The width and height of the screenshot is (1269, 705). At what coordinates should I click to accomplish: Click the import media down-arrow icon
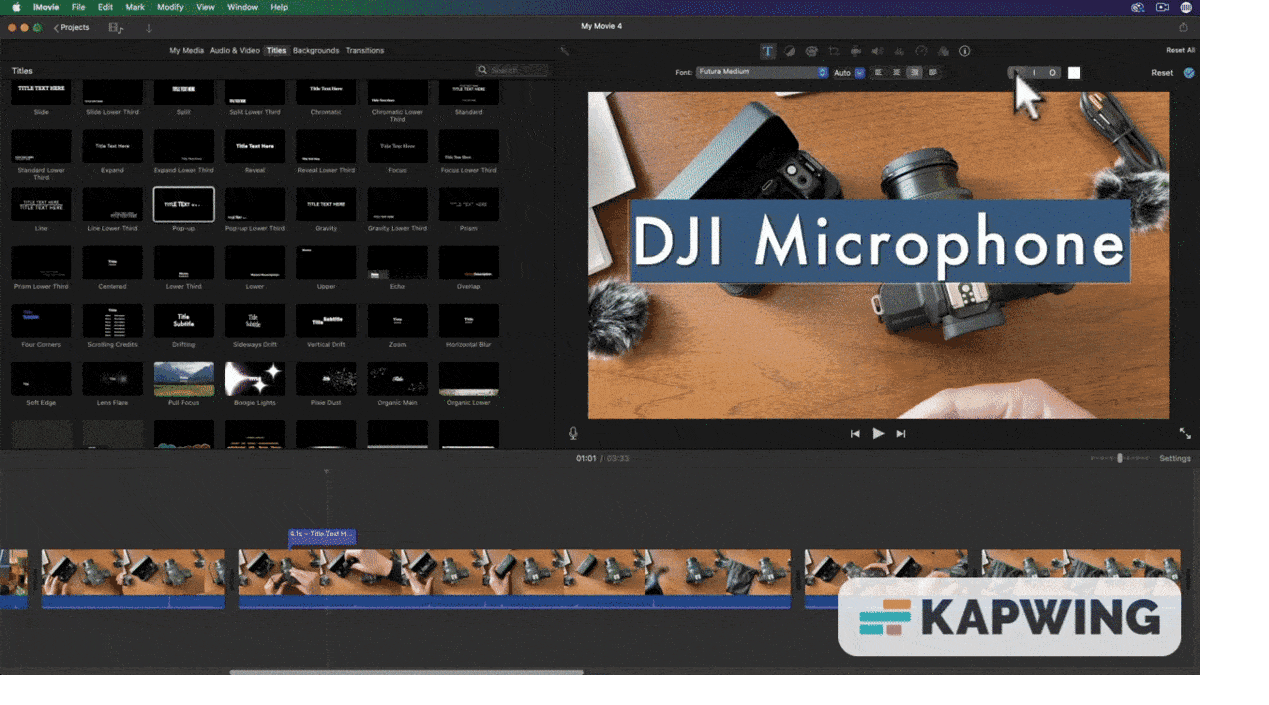pos(149,28)
